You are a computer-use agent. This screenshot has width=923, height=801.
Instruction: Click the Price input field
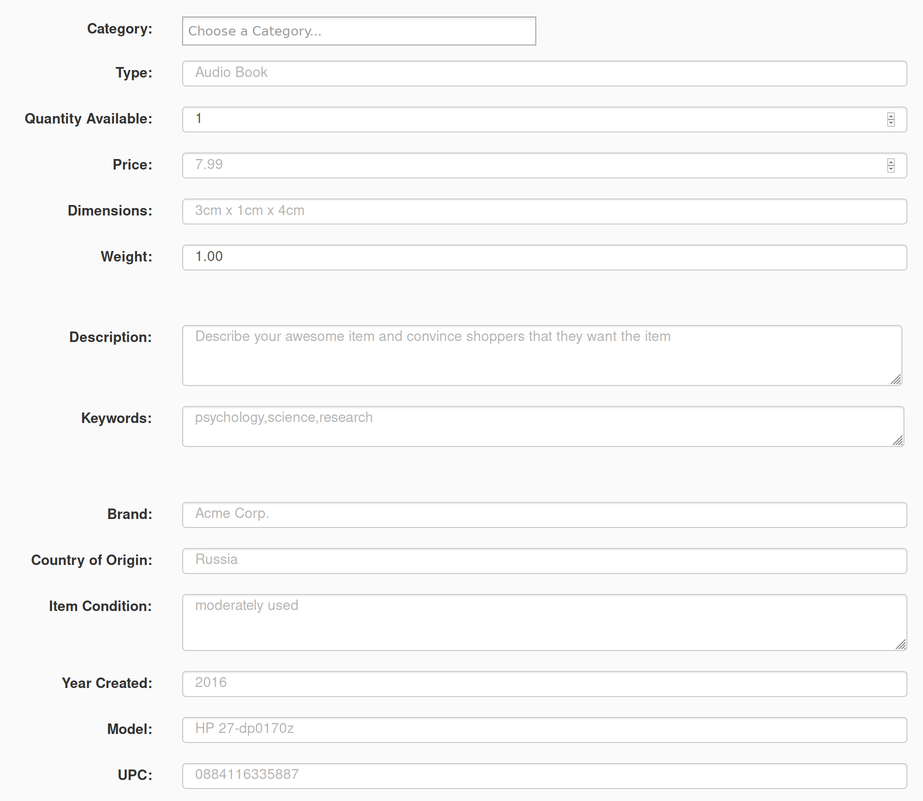pyautogui.click(x=530, y=165)
